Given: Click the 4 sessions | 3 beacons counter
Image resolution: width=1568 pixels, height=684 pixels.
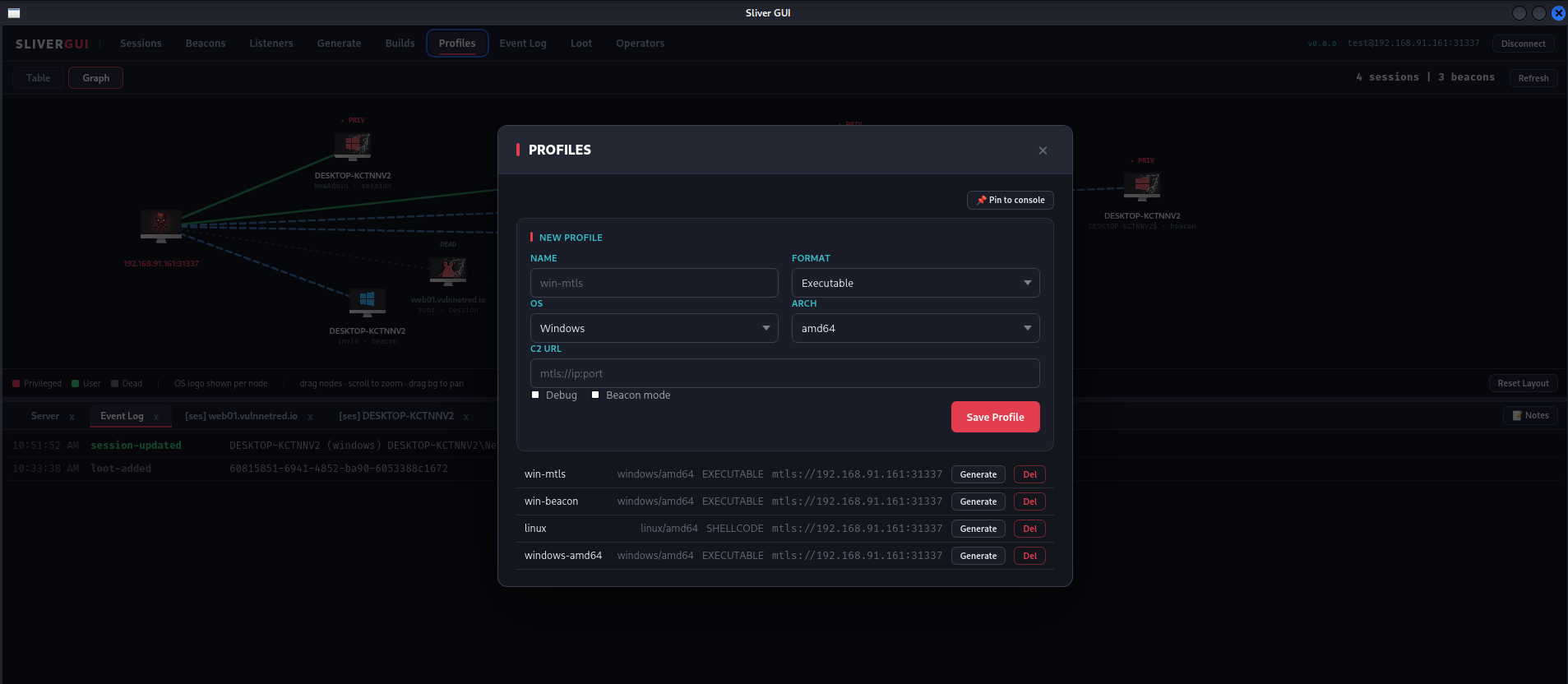Looking at the screenshot, I should click(x=1426, y=77).
